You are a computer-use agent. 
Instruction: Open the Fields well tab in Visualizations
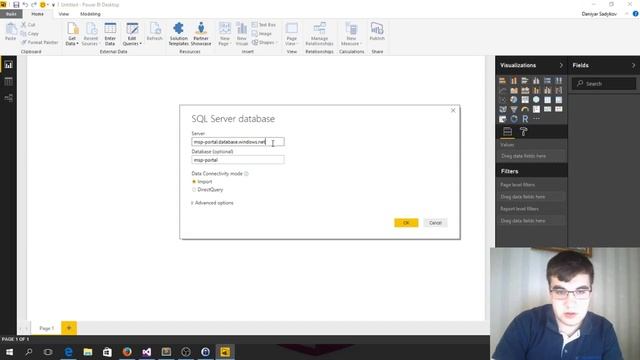tap(507, 131)
